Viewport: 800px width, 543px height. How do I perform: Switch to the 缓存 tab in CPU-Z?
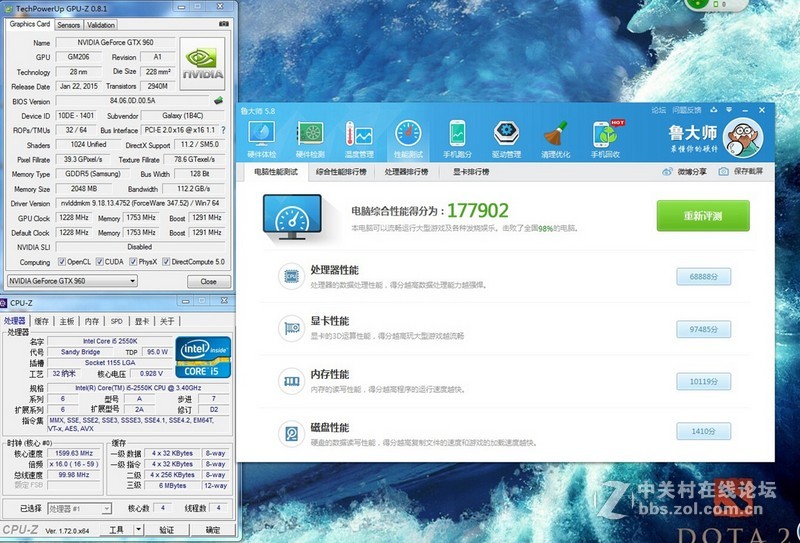click(41, 321)
